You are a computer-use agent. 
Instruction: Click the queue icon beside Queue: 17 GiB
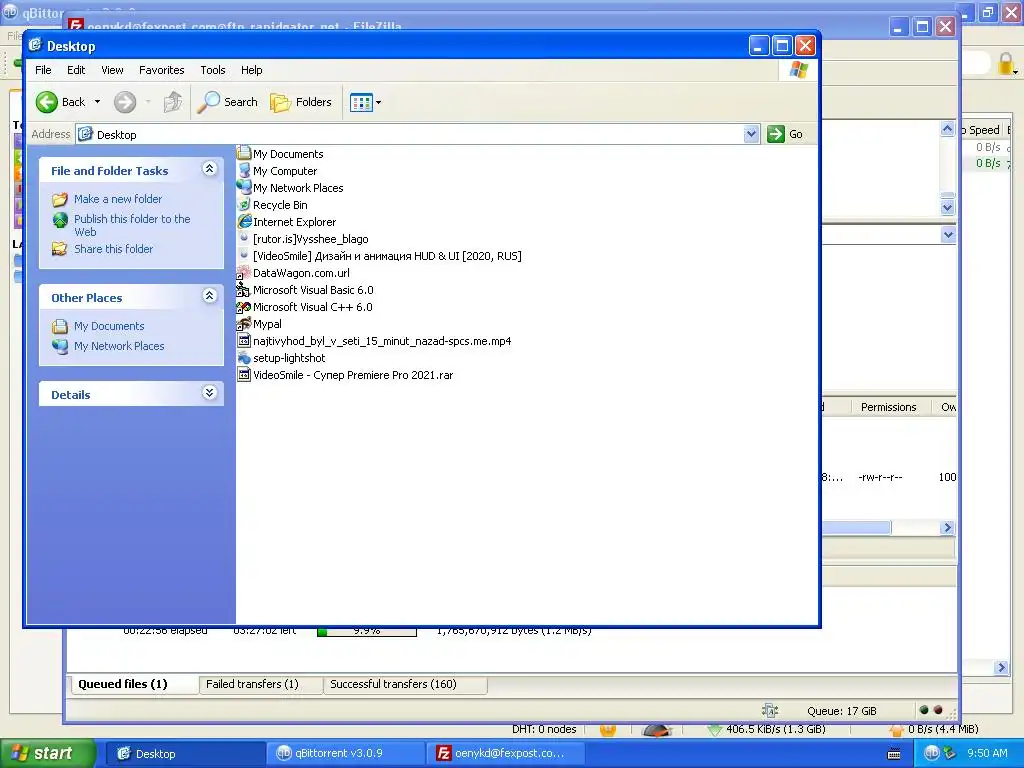(x=770, y=711)
